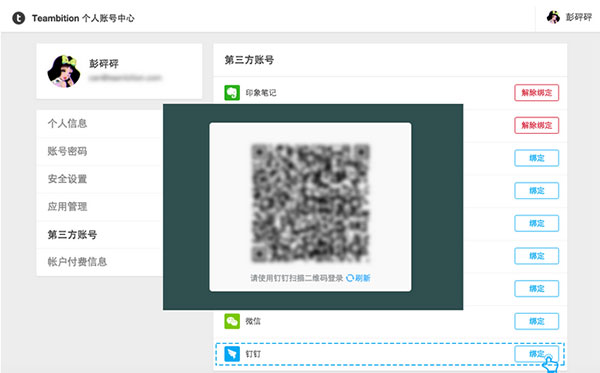Click the refresh icon beside 刷新
Viewport: 600px width, 373px height.
(x=350, y=278)
